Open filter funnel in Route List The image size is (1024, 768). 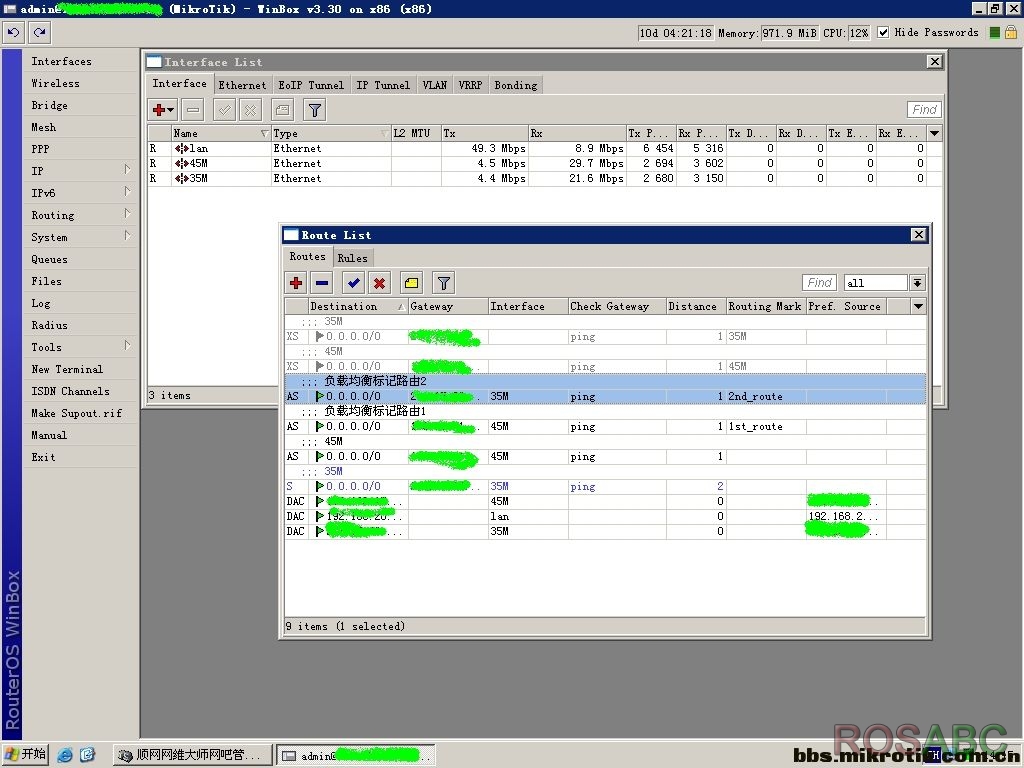(444, 283)
